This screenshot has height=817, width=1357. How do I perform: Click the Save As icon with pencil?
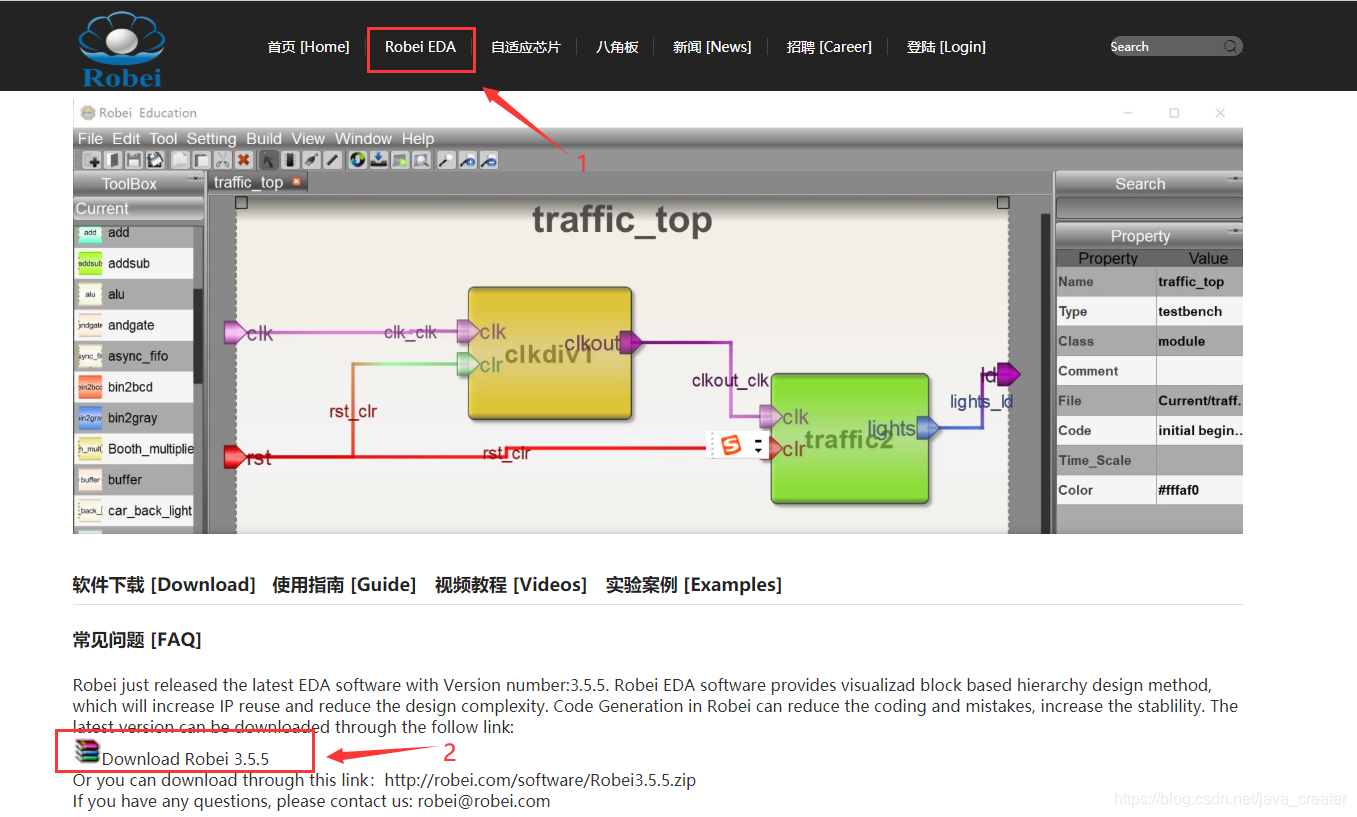tap(155, 160)
